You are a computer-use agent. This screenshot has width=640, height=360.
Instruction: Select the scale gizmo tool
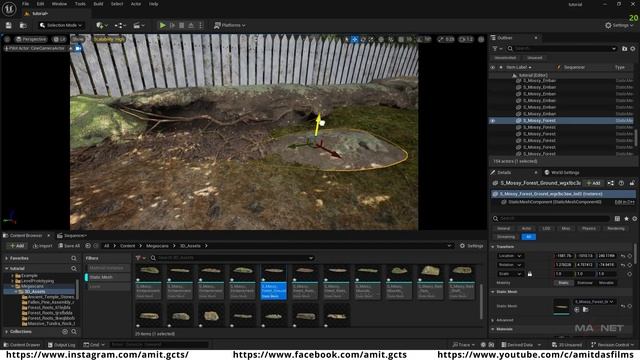[371, 39]
